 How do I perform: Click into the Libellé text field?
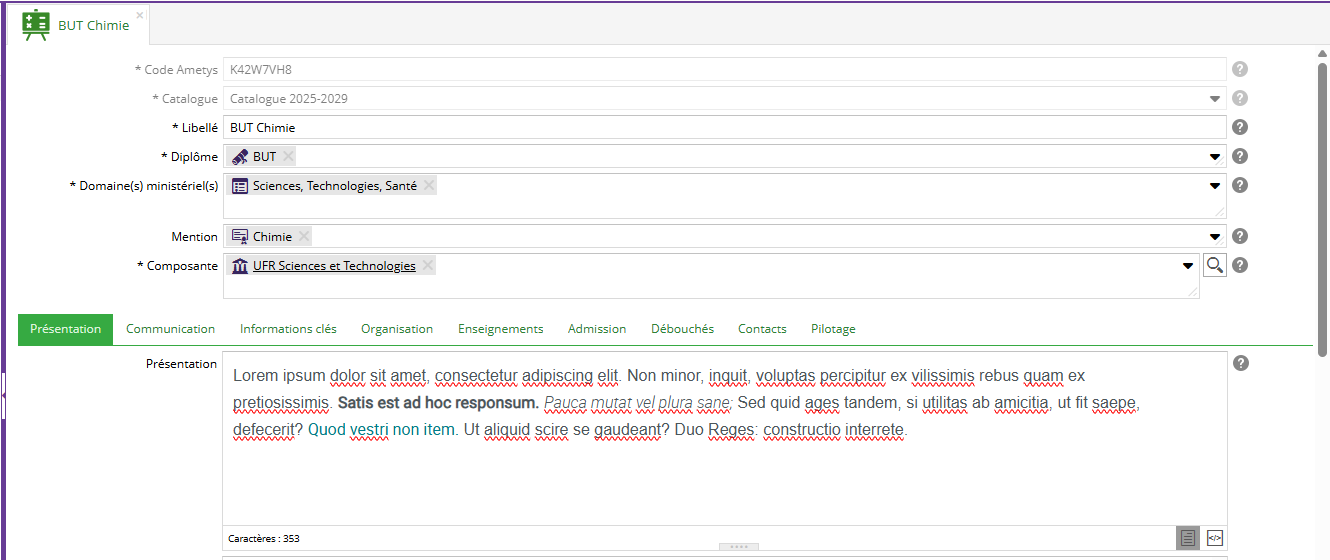[x=720, y=127]
